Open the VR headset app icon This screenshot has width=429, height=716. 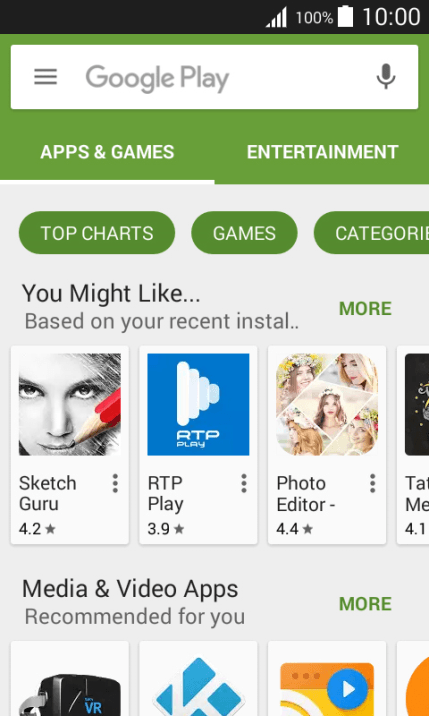[x=70, y=690]
